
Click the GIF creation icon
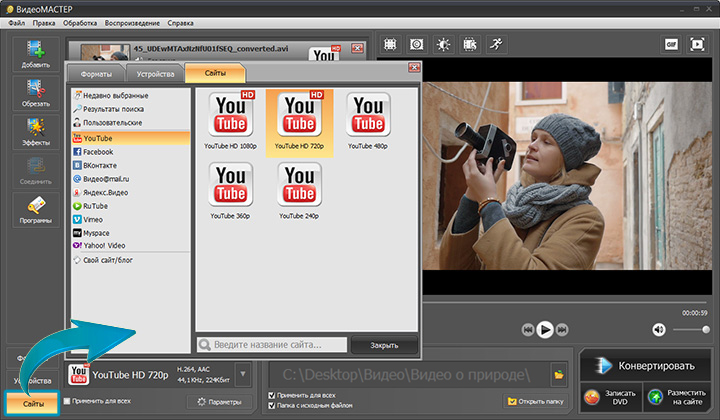671,45
